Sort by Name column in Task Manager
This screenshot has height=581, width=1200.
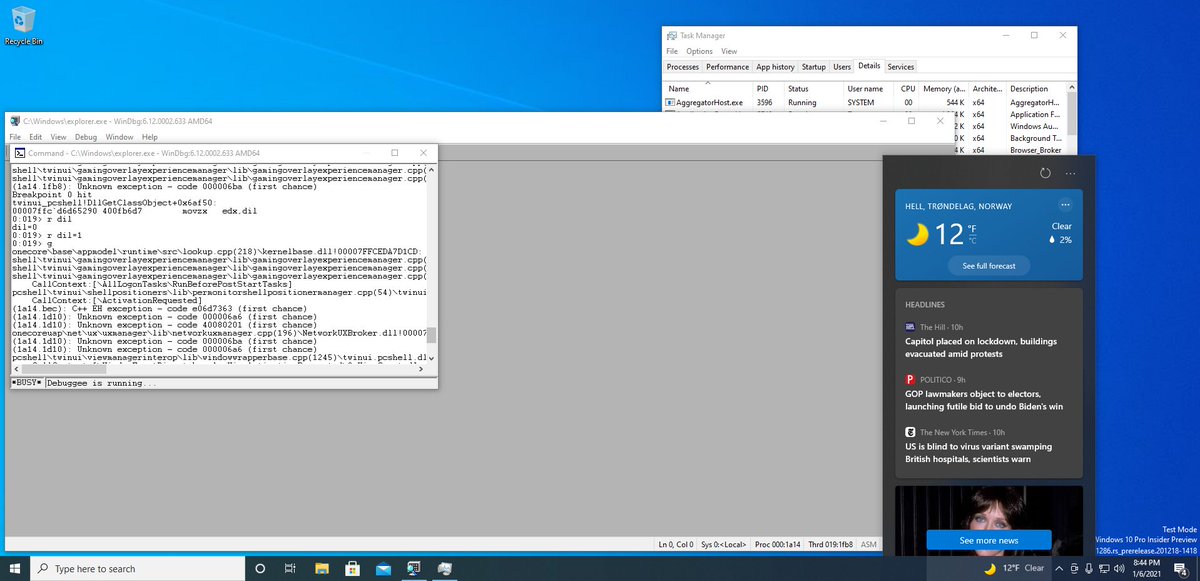click(708, 88)
